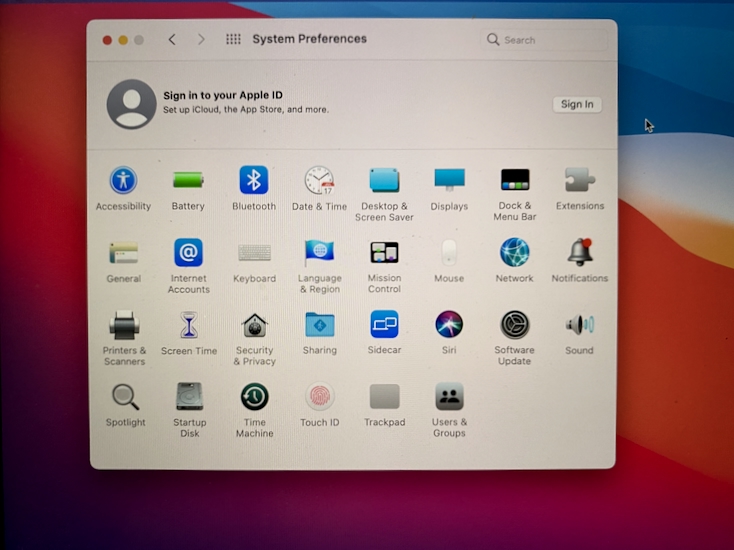Viewport: 734px width, 550px height.
Task: Open Printers & Scanners settings
Action: [124, 325]
